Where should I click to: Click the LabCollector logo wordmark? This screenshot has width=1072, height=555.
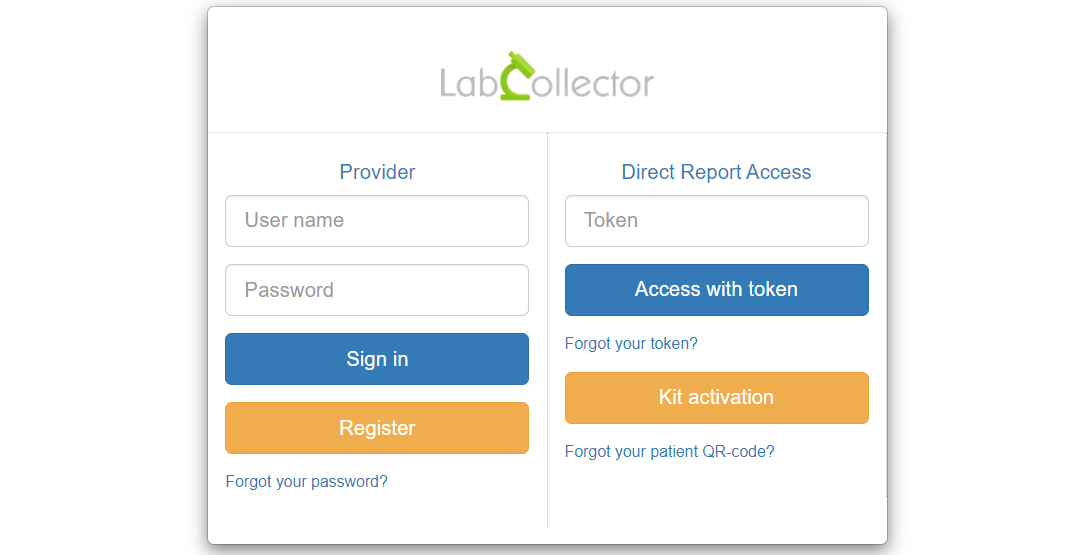tap(547, 76)
